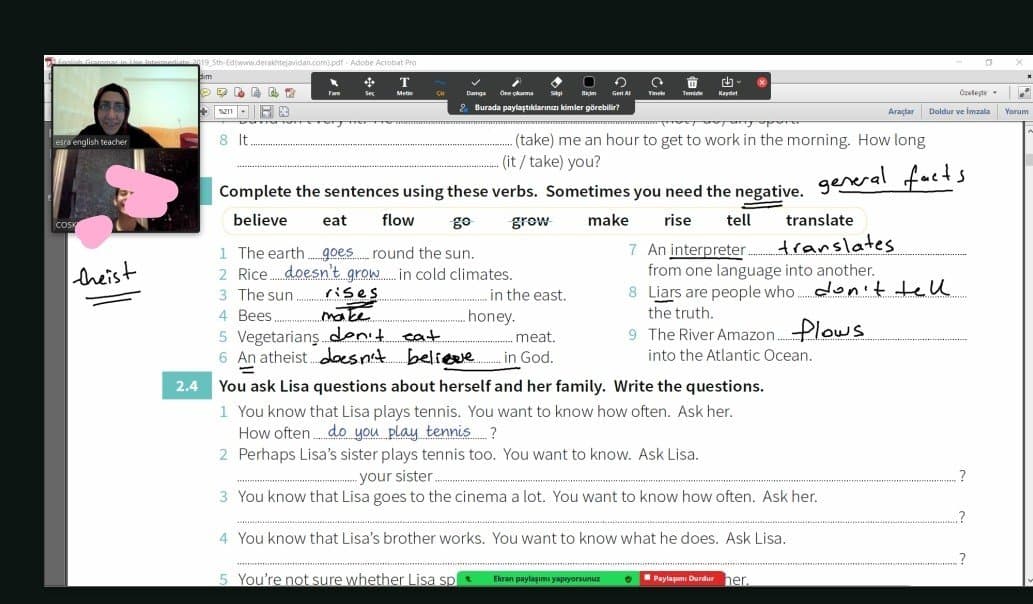
Task: Pick the Çiz drawing tool
Action: [440, 86]
